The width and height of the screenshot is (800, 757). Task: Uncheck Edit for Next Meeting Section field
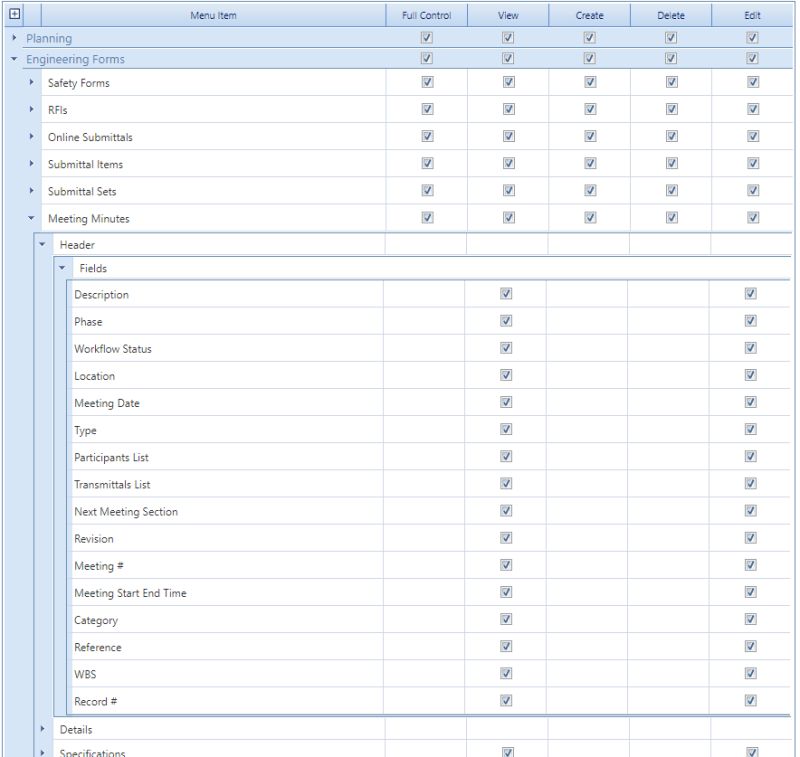click(x=751, y=511)
